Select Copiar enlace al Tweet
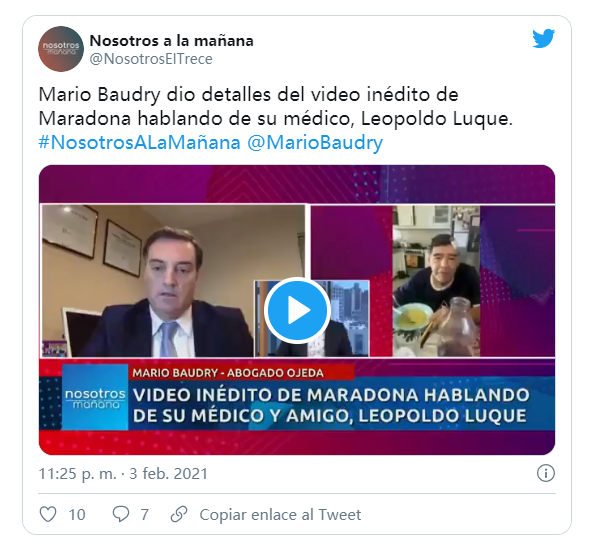The image size is (589, 548). (x=280, y=515)
